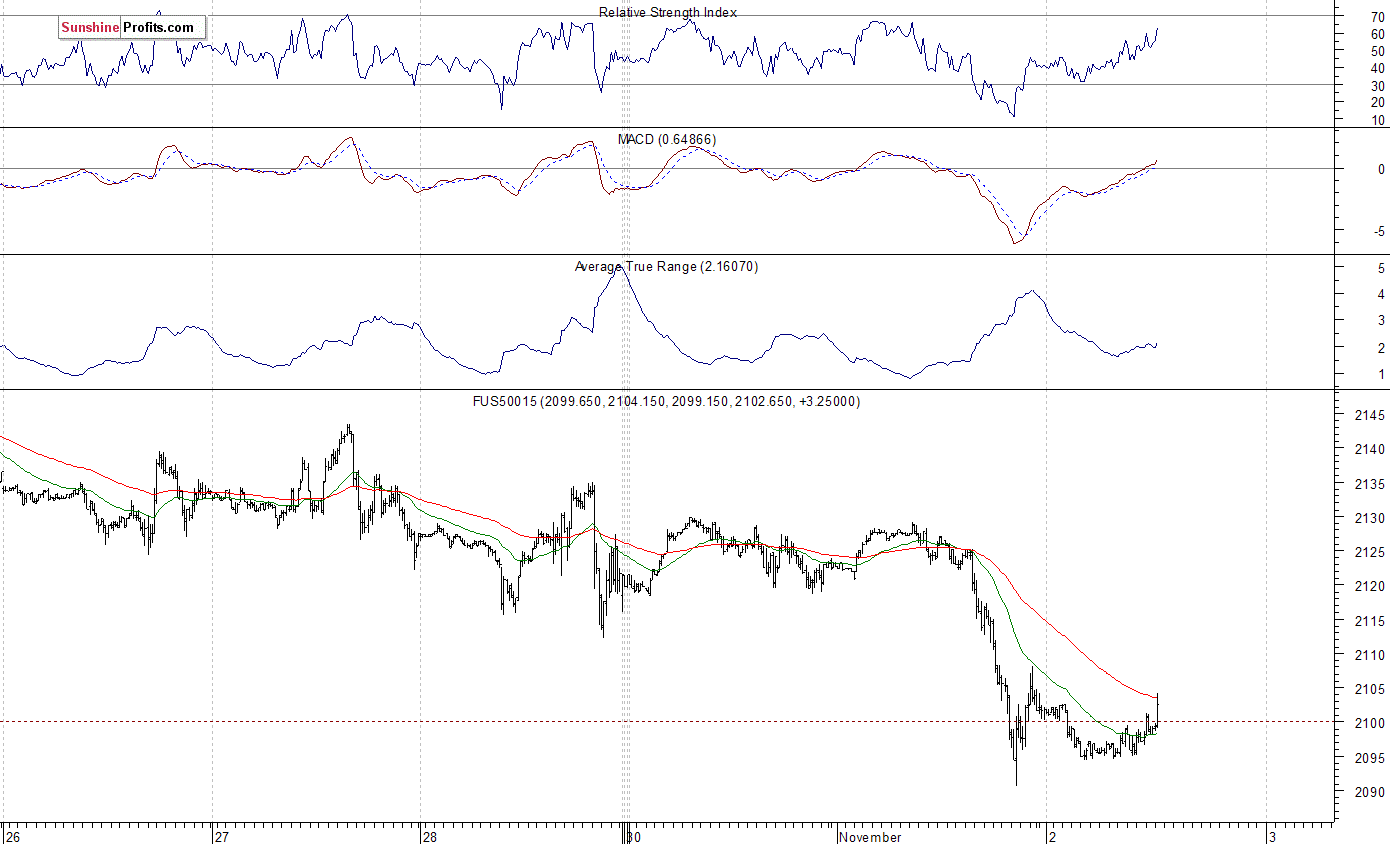The width and height of the screenshot is (1390, 844).
Task: Click the ATR axis value 3
Action: coord(1381,321)
